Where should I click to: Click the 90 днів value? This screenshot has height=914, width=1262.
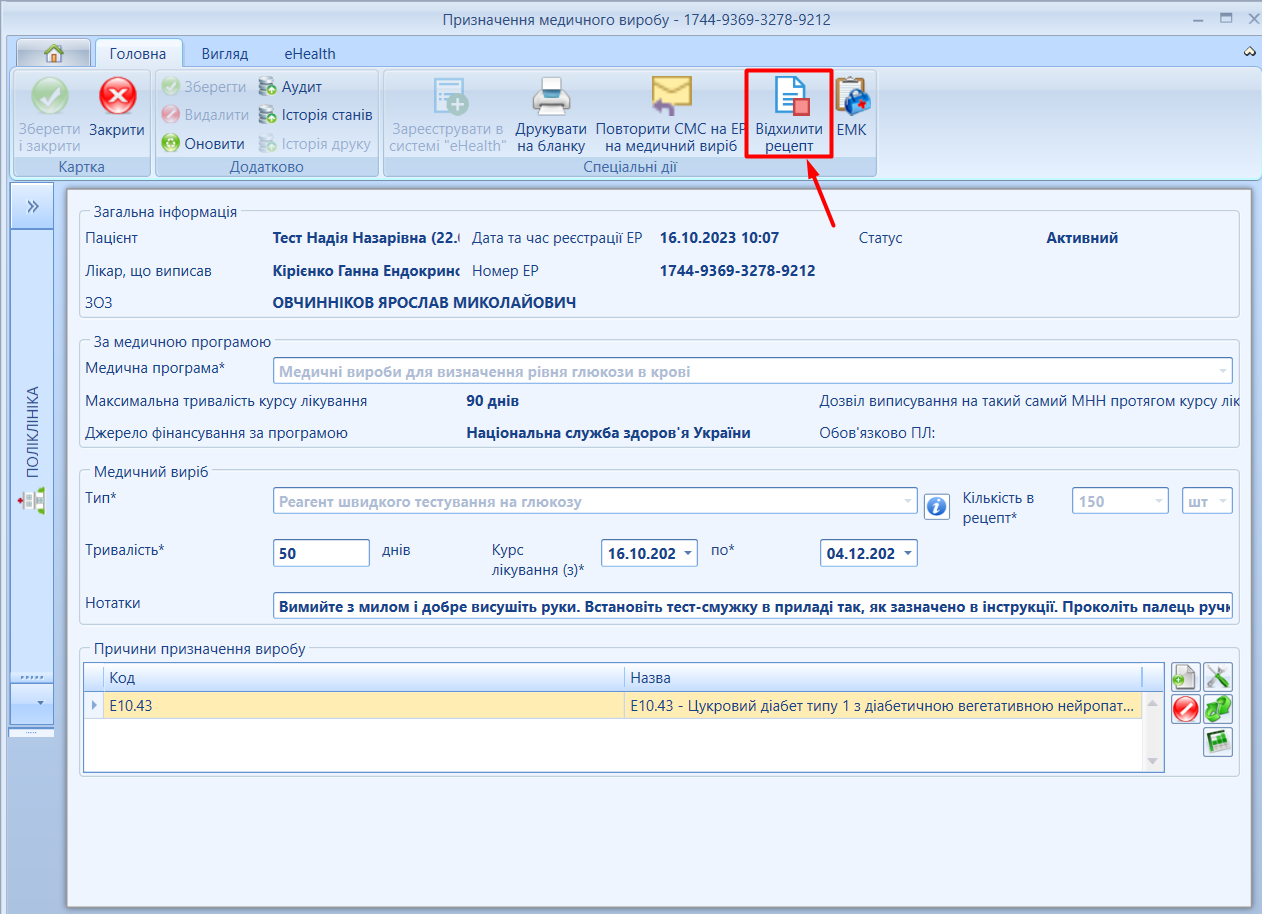(x=492, y=401)
